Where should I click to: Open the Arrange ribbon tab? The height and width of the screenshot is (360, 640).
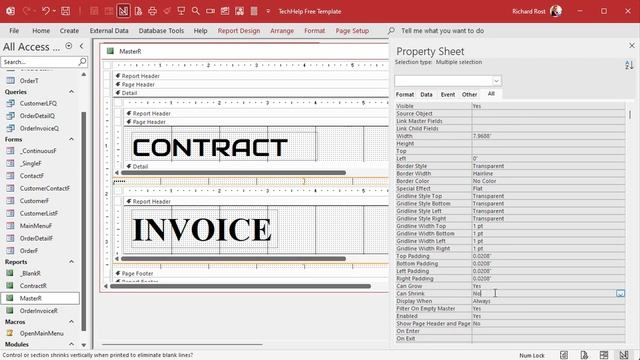click(x=282, y=31)
